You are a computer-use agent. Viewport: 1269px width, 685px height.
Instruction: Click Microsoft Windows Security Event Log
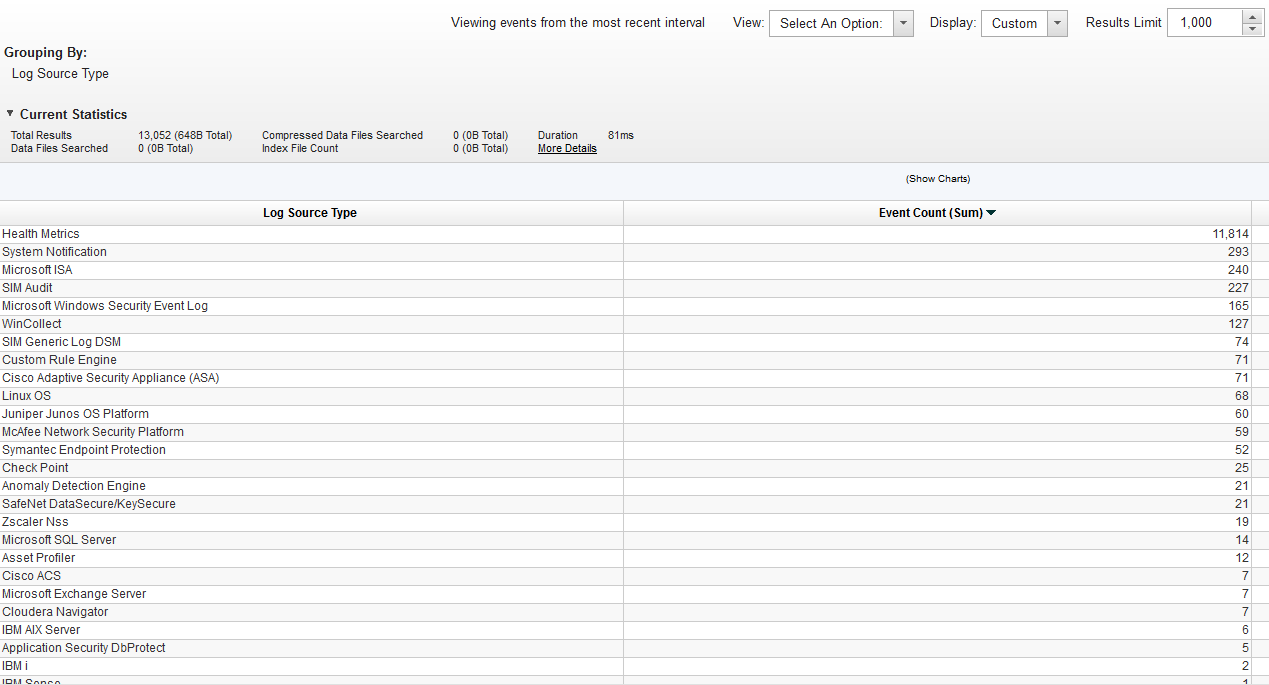click(105, 305)
